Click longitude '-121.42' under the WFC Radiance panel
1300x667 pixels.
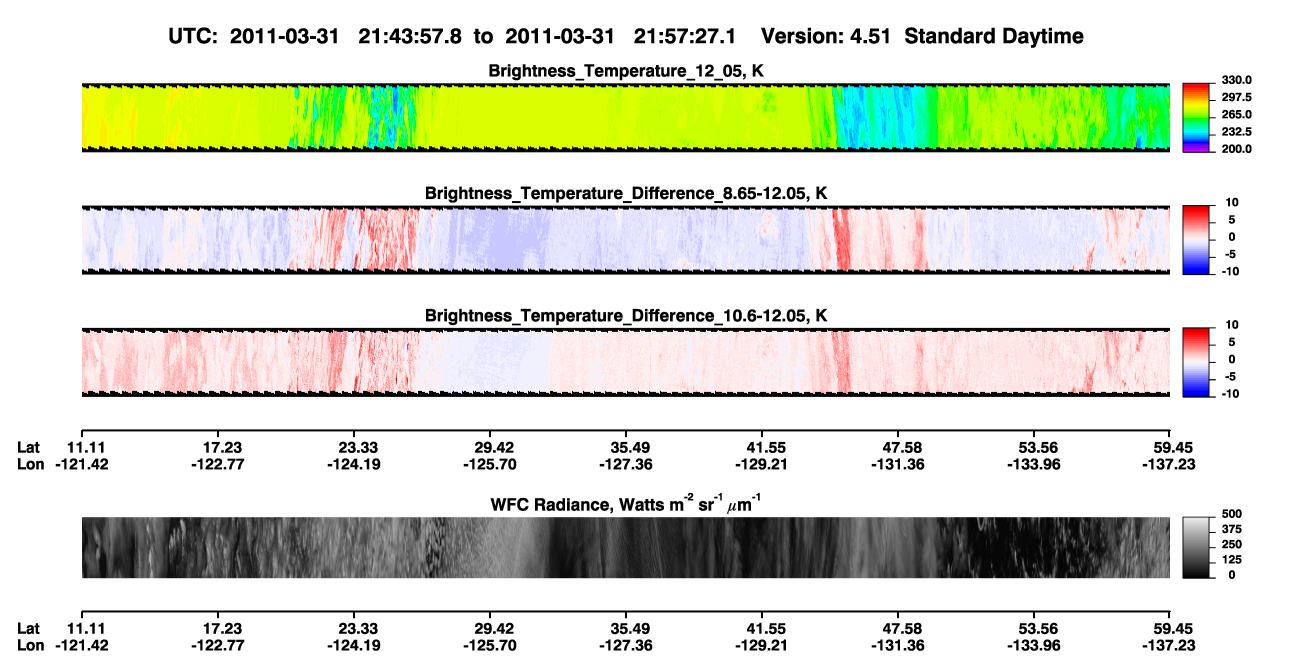[x=84, y=646]
